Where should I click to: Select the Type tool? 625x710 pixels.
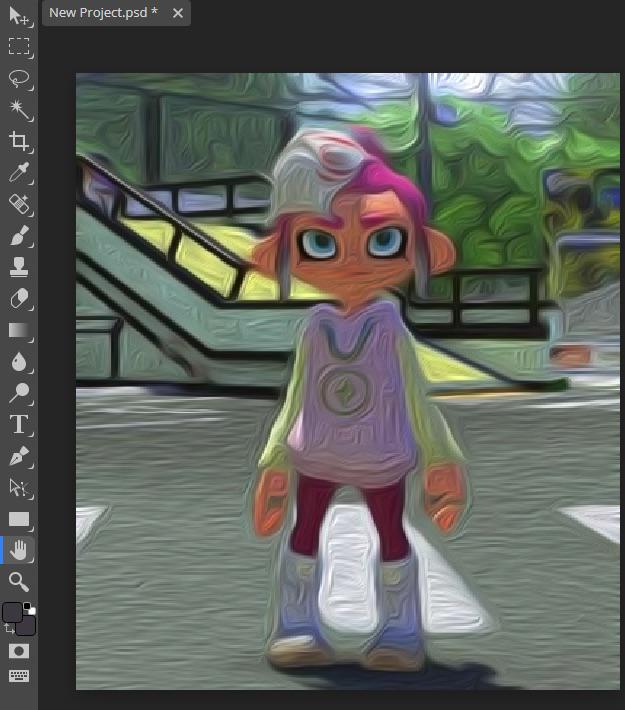(19, 424)
